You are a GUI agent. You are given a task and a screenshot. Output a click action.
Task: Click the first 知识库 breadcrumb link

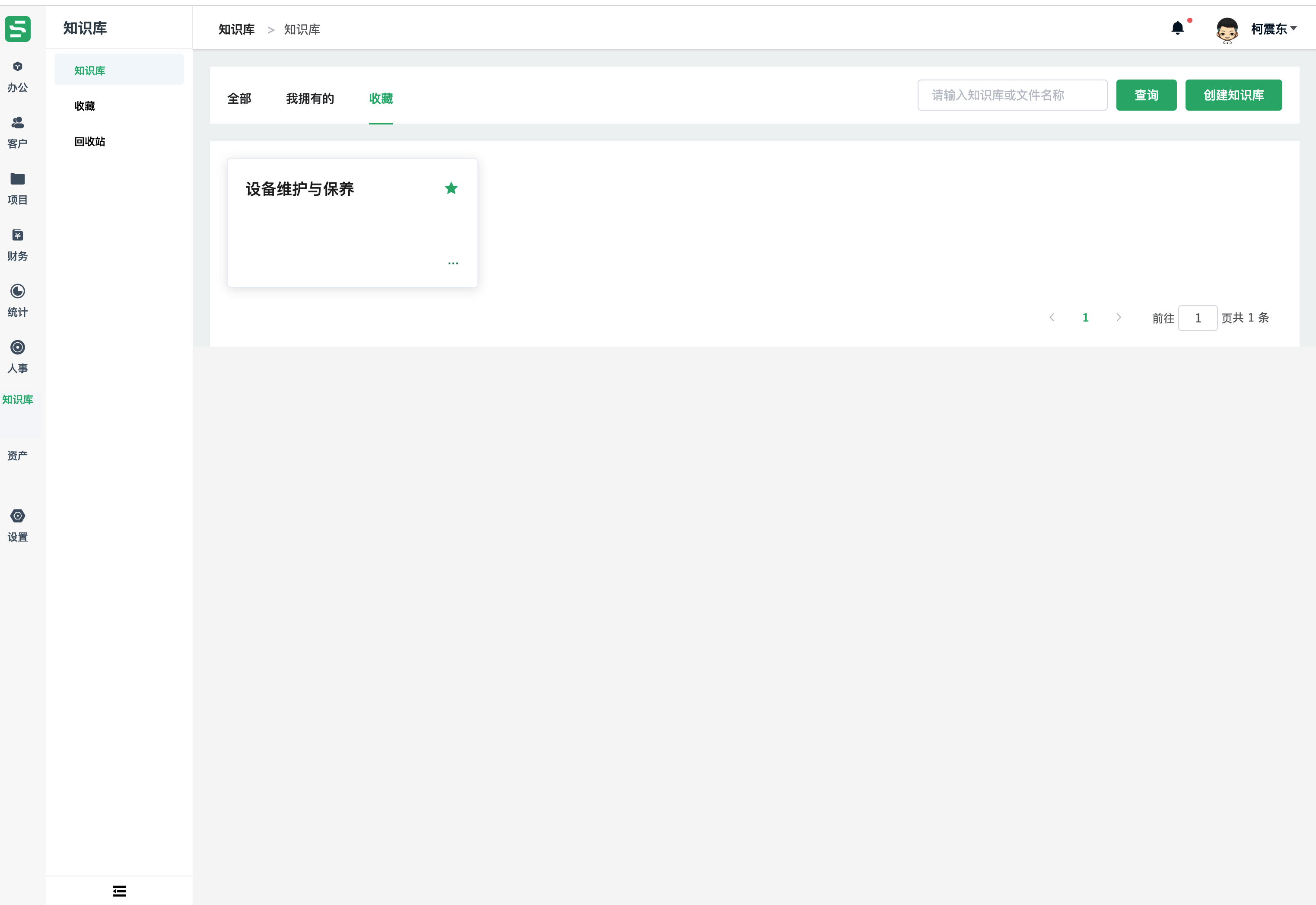pos(236,29)
